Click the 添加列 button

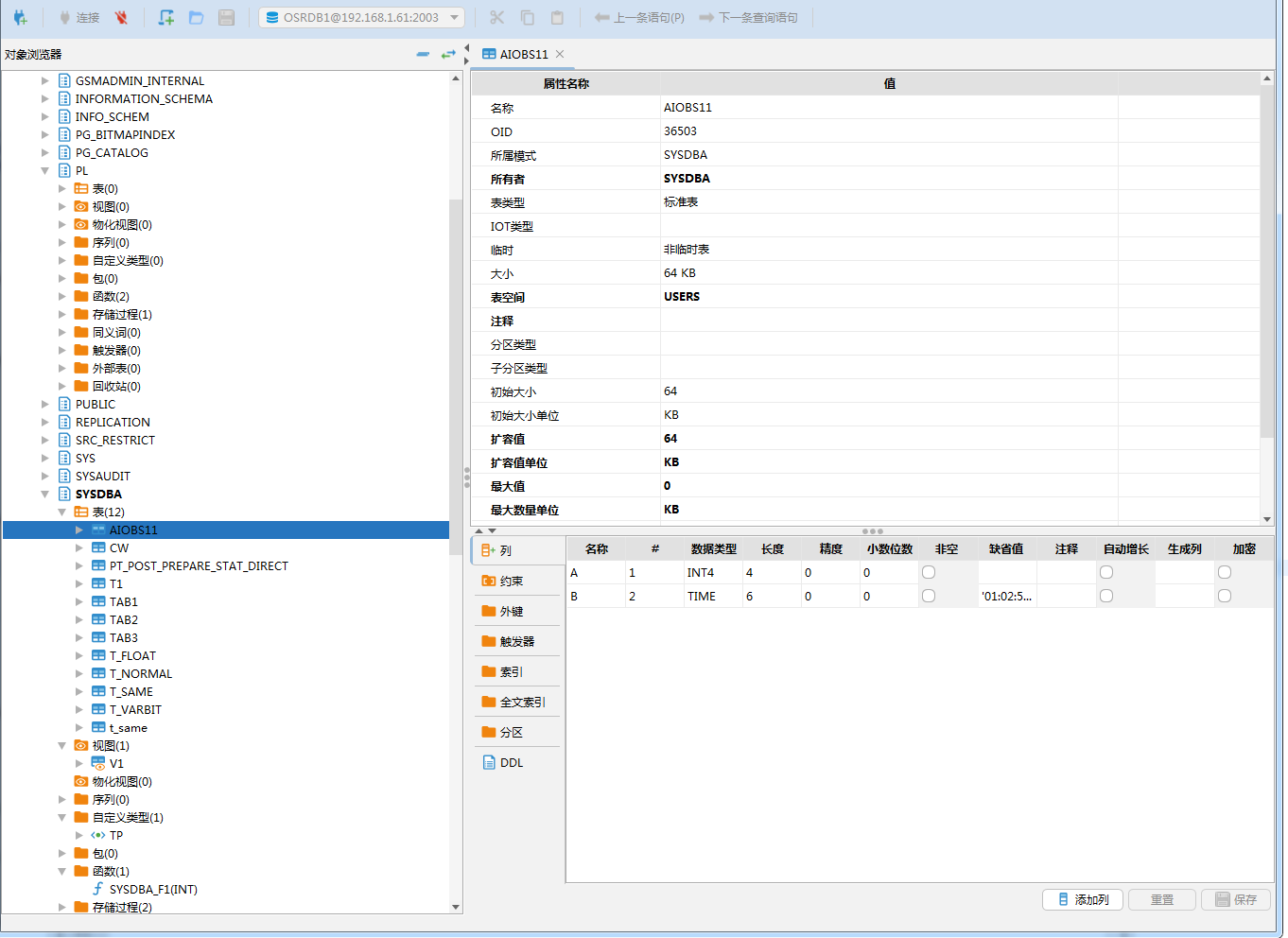coord(1083,900)
